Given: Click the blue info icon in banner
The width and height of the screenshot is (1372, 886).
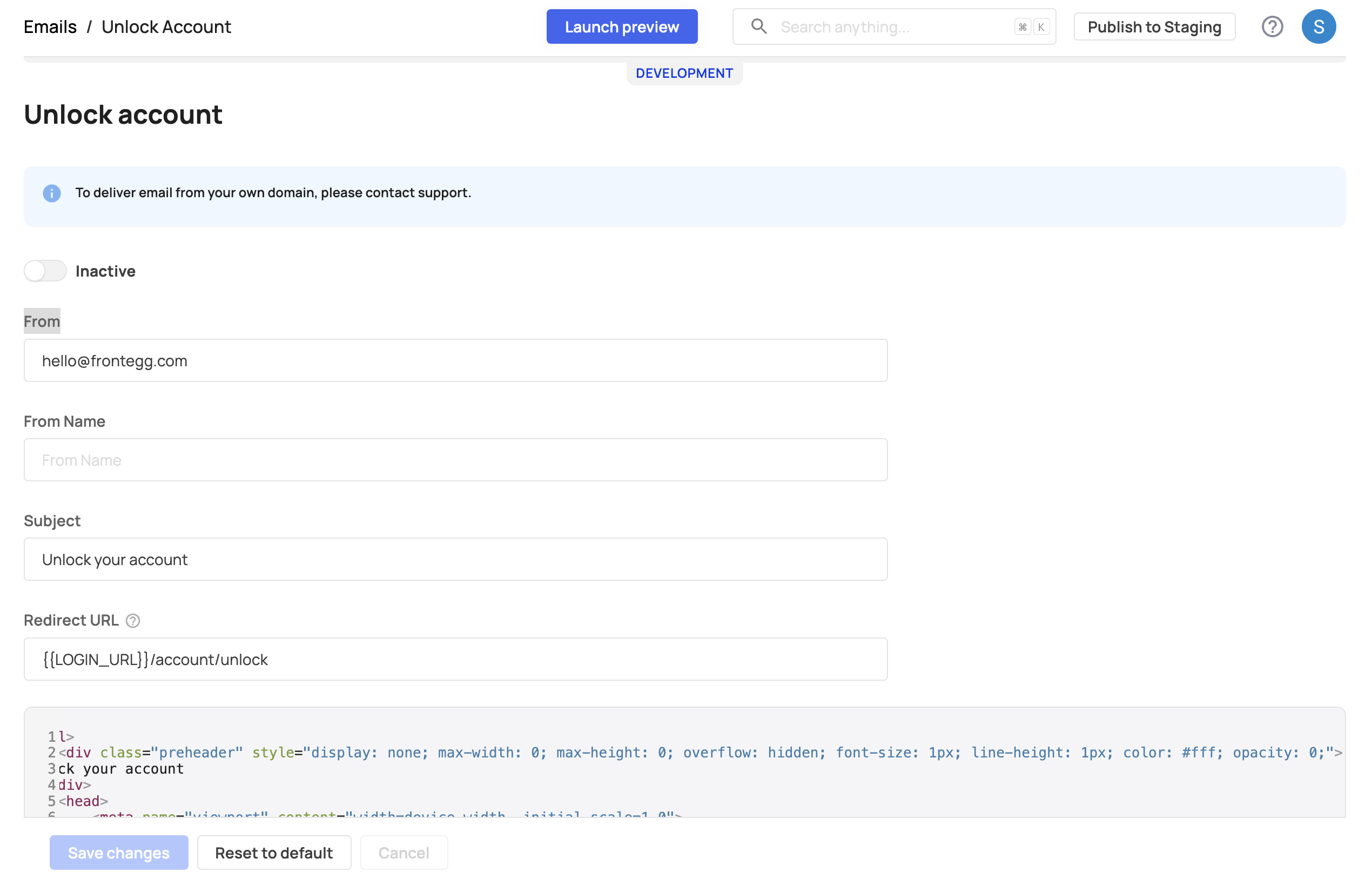Looking at the screenshot, I should (x=52, y=193).
